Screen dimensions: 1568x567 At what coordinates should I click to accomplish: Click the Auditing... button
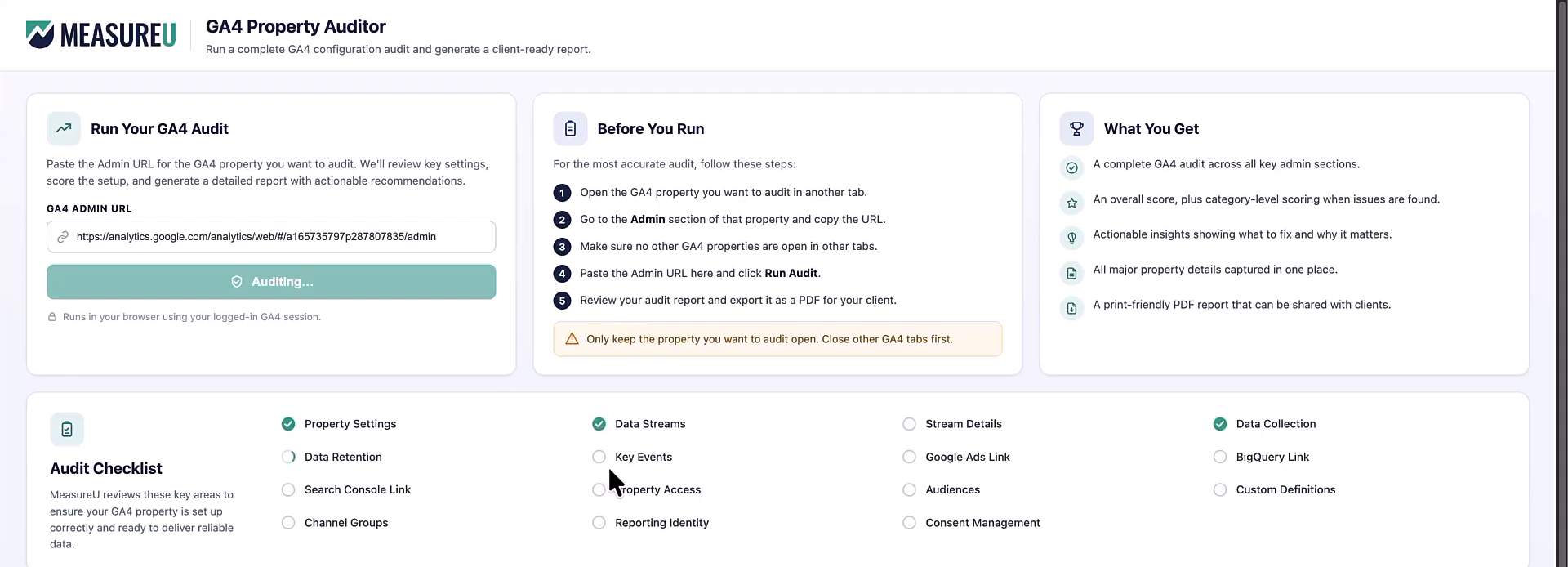tap(271, 282)
